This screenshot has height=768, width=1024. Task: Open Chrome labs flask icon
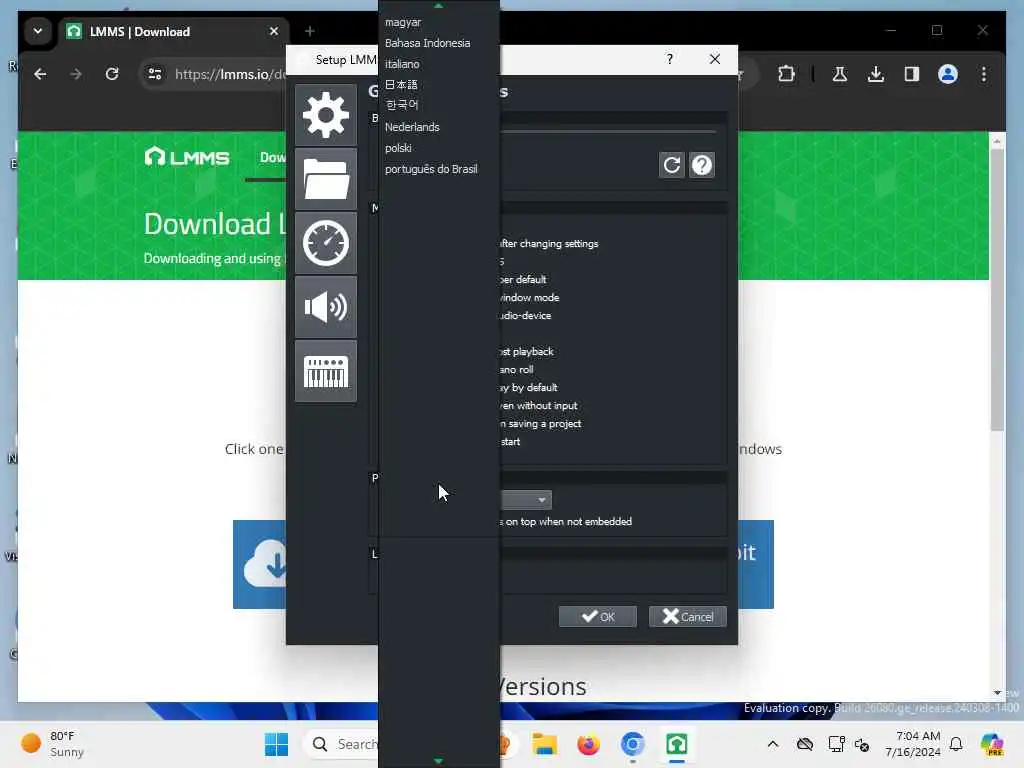pyautogui.click(x=840, y=74)
